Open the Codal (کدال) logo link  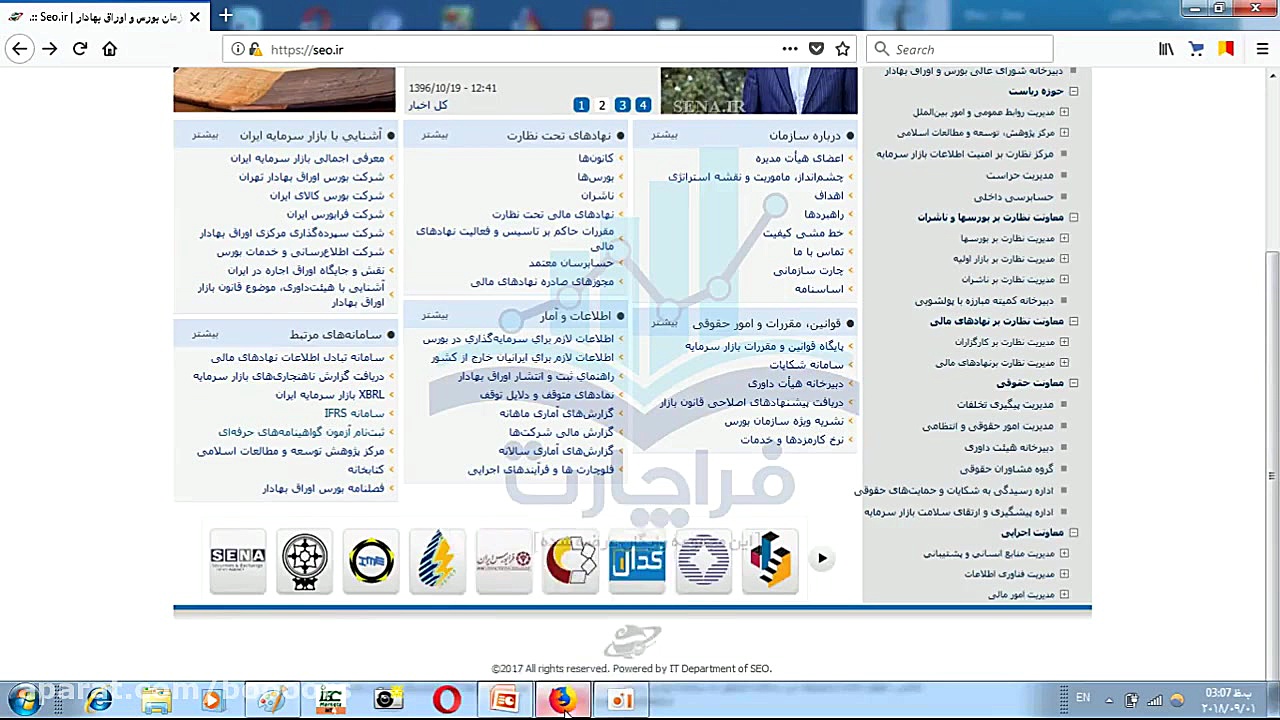[637, 560]
